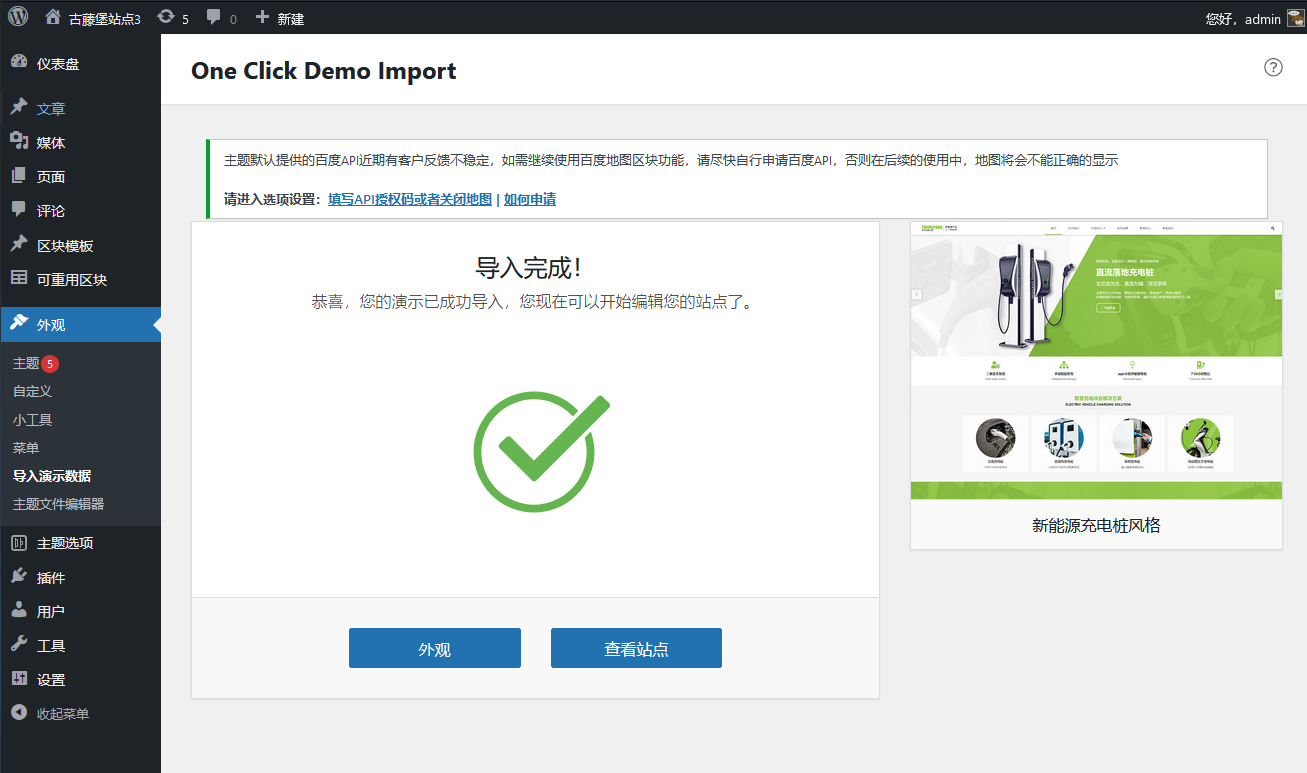Click the 新能源充电桩风格 demo preview thumbnail
Image resolution: width=1307 pixels, height=773 pixels.
(x=1096, y=361)
